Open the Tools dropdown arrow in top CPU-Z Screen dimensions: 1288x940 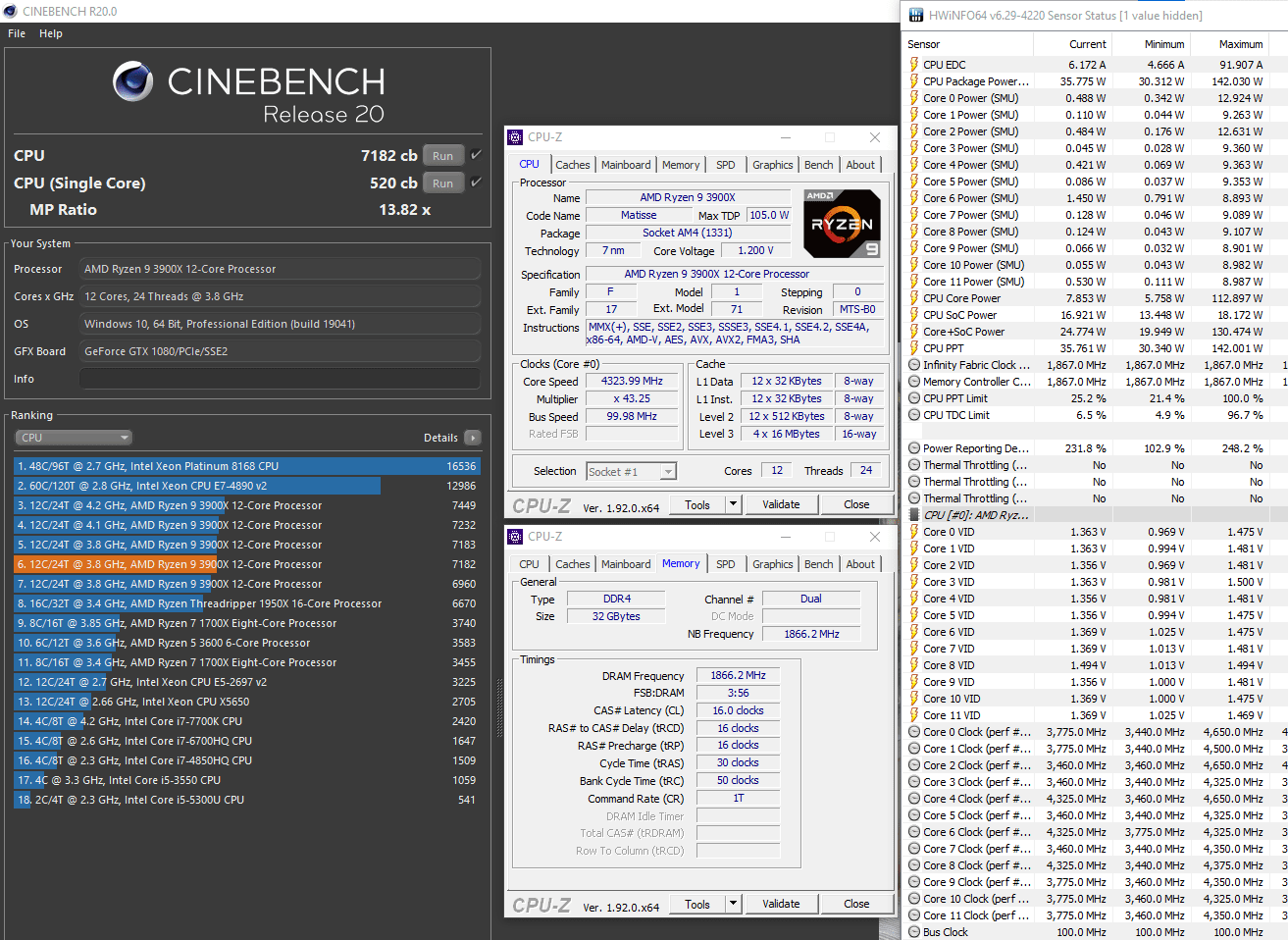[733, 504]
